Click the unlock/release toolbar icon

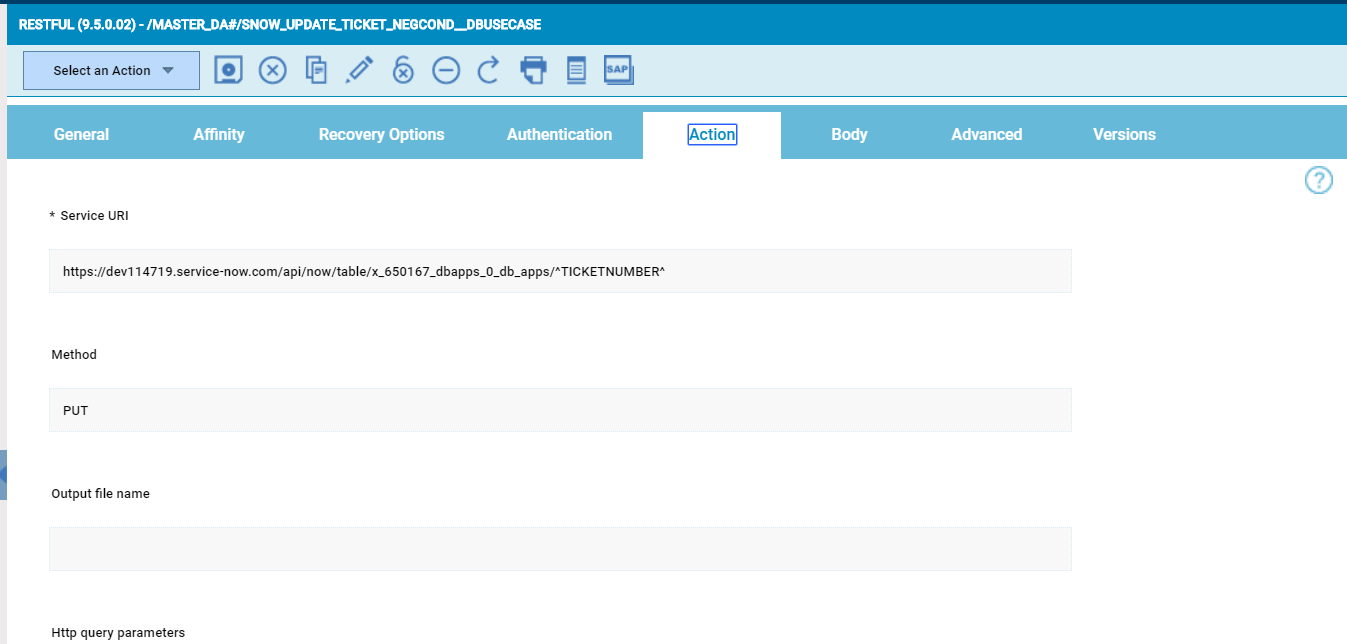pyautogui.click(x=402, y=70)
